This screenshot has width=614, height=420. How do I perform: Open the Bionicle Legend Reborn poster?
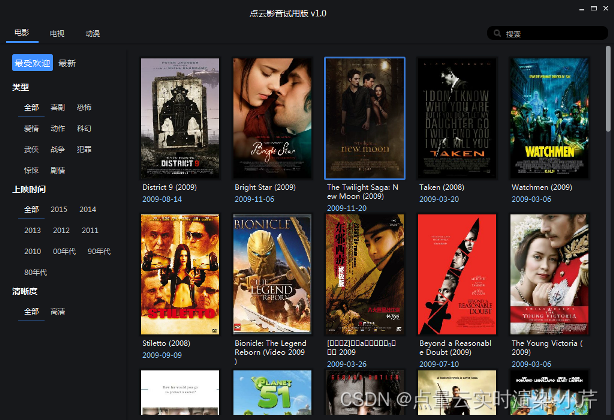272,274
